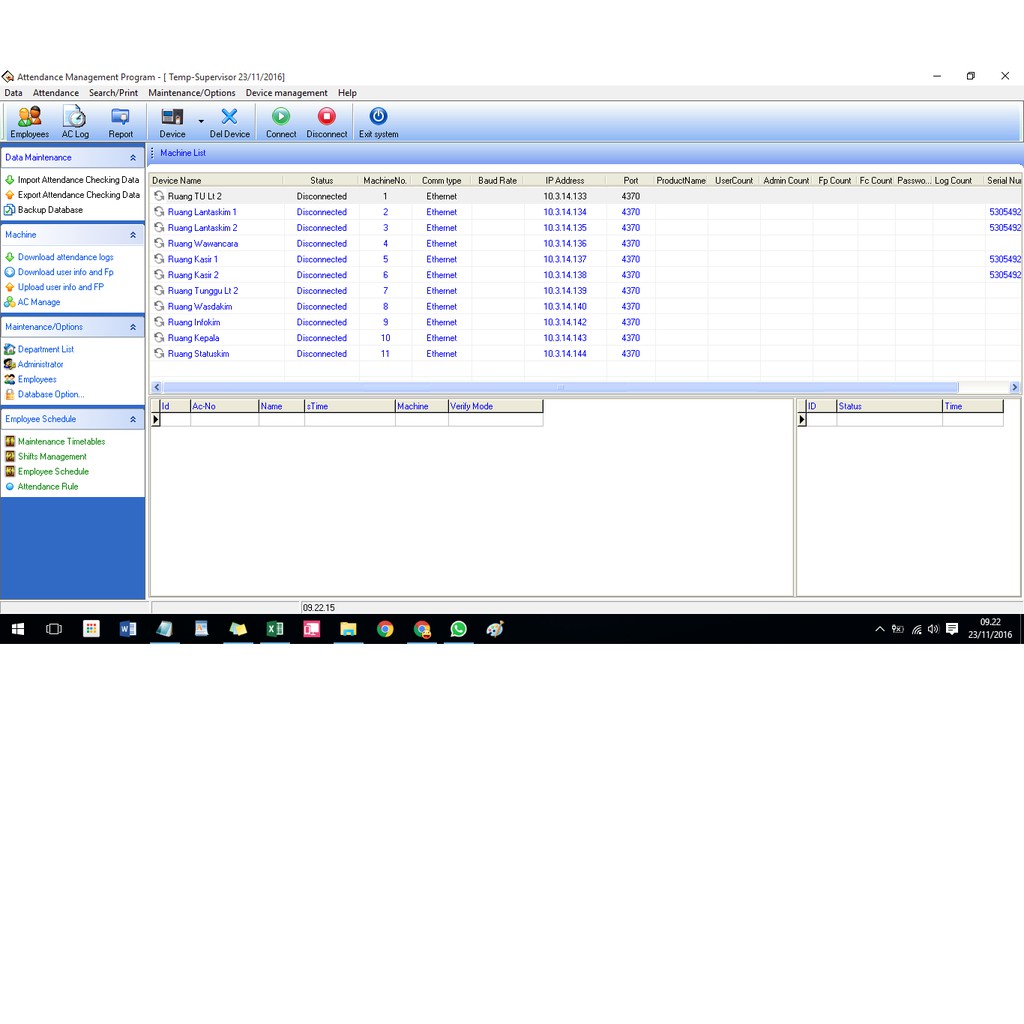Collapse the Employee Schedule section
1024x1024 pixels.
pos(133,419)
